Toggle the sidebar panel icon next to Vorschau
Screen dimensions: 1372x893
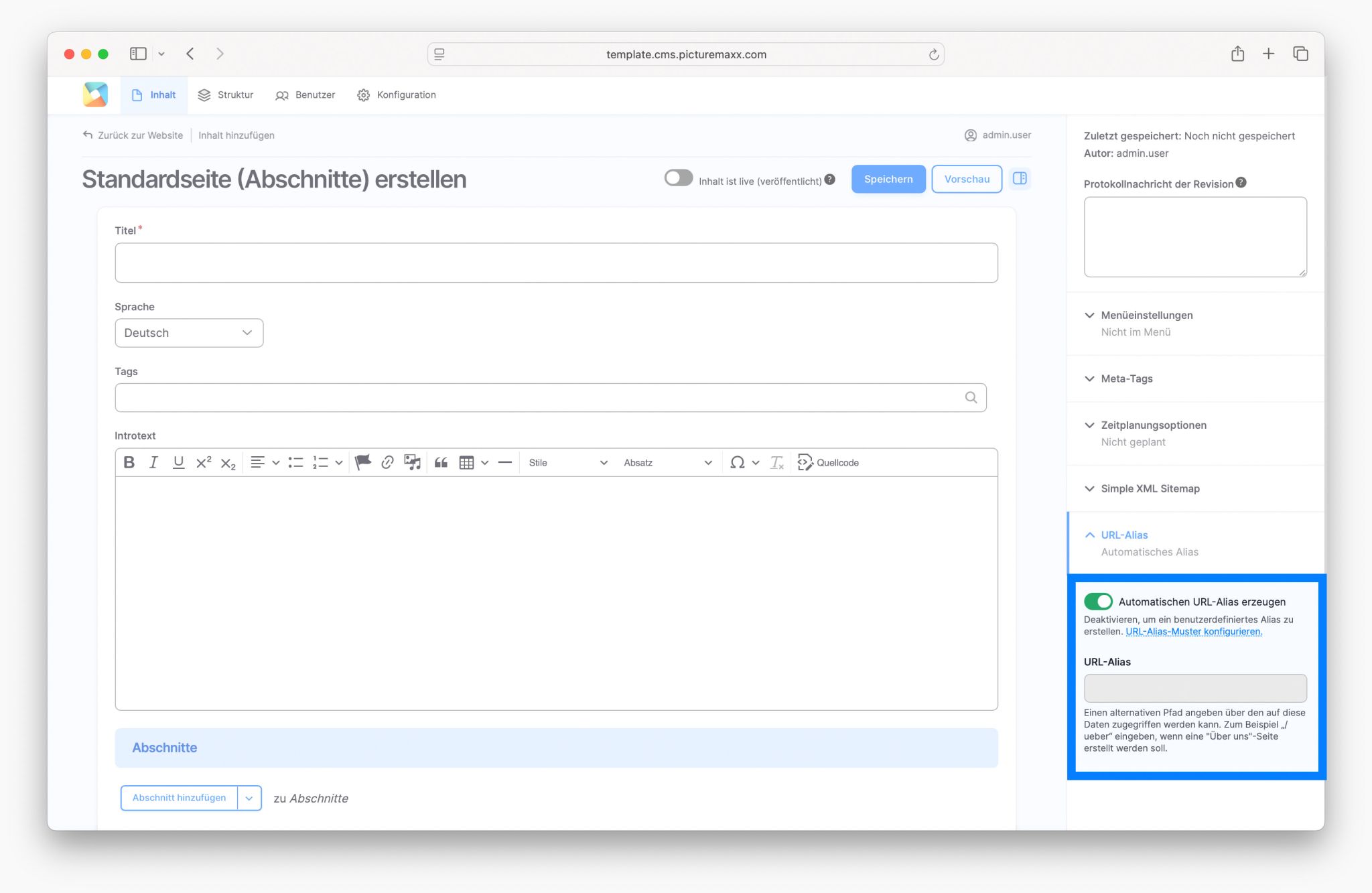pos(1020,178)
